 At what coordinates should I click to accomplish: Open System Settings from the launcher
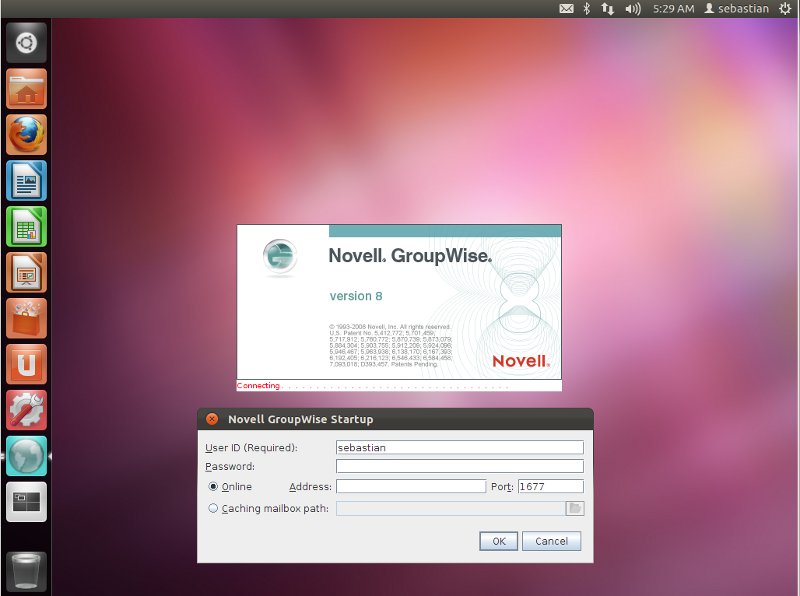27,410
